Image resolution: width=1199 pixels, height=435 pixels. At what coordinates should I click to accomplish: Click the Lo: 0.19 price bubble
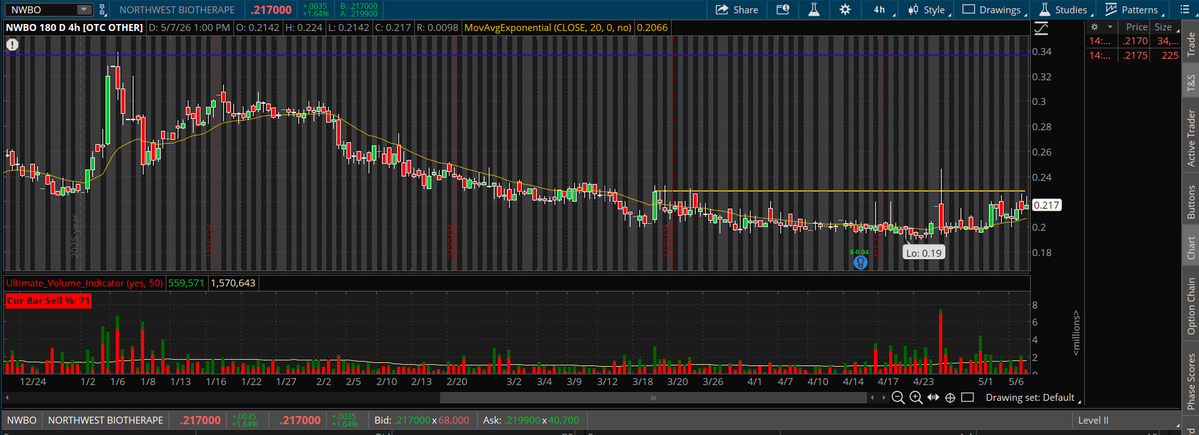[x=924, y=252]
